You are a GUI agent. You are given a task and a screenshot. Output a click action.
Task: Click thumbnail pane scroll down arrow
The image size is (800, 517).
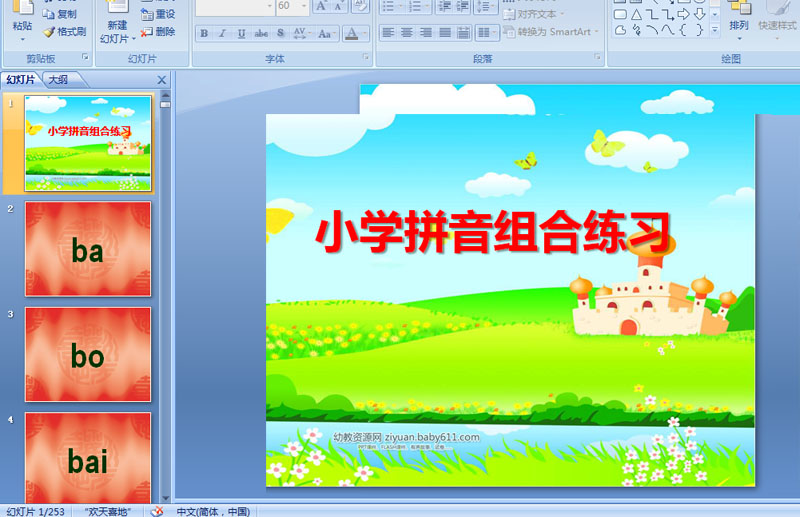[x=165, y=498]
